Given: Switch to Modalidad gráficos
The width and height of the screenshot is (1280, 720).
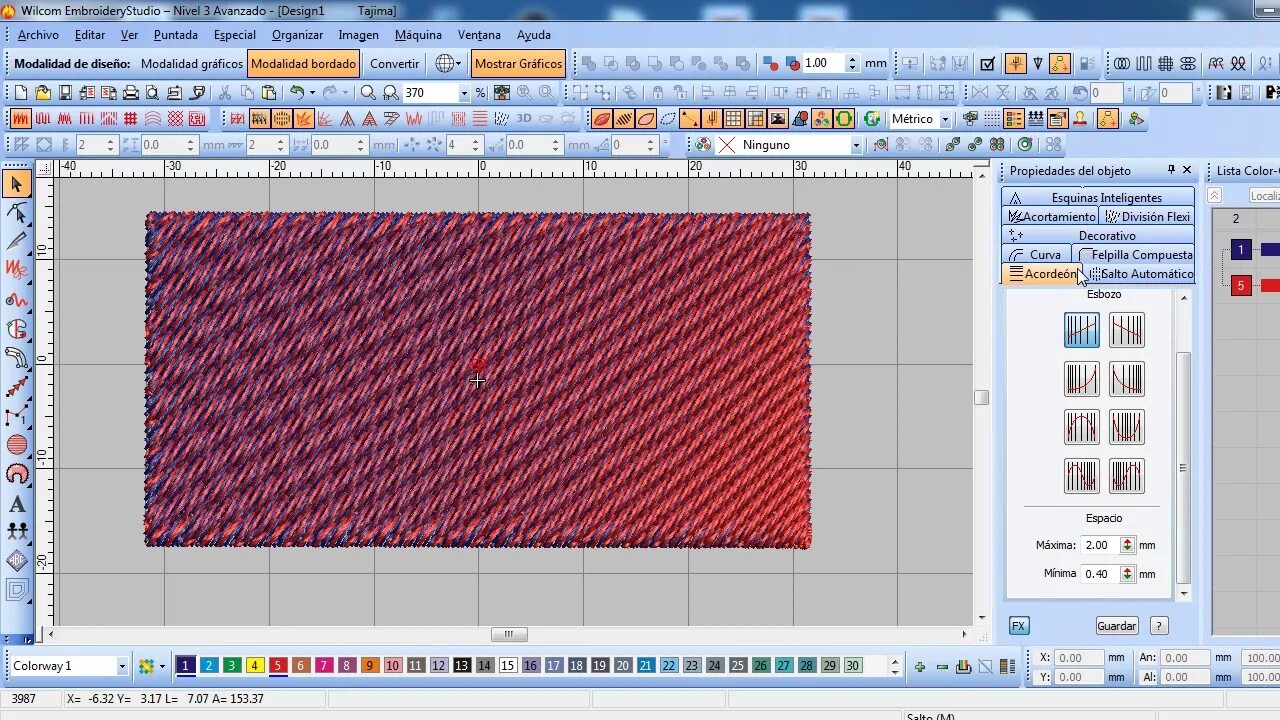Looking at the screenshot, I should point(192,63).
